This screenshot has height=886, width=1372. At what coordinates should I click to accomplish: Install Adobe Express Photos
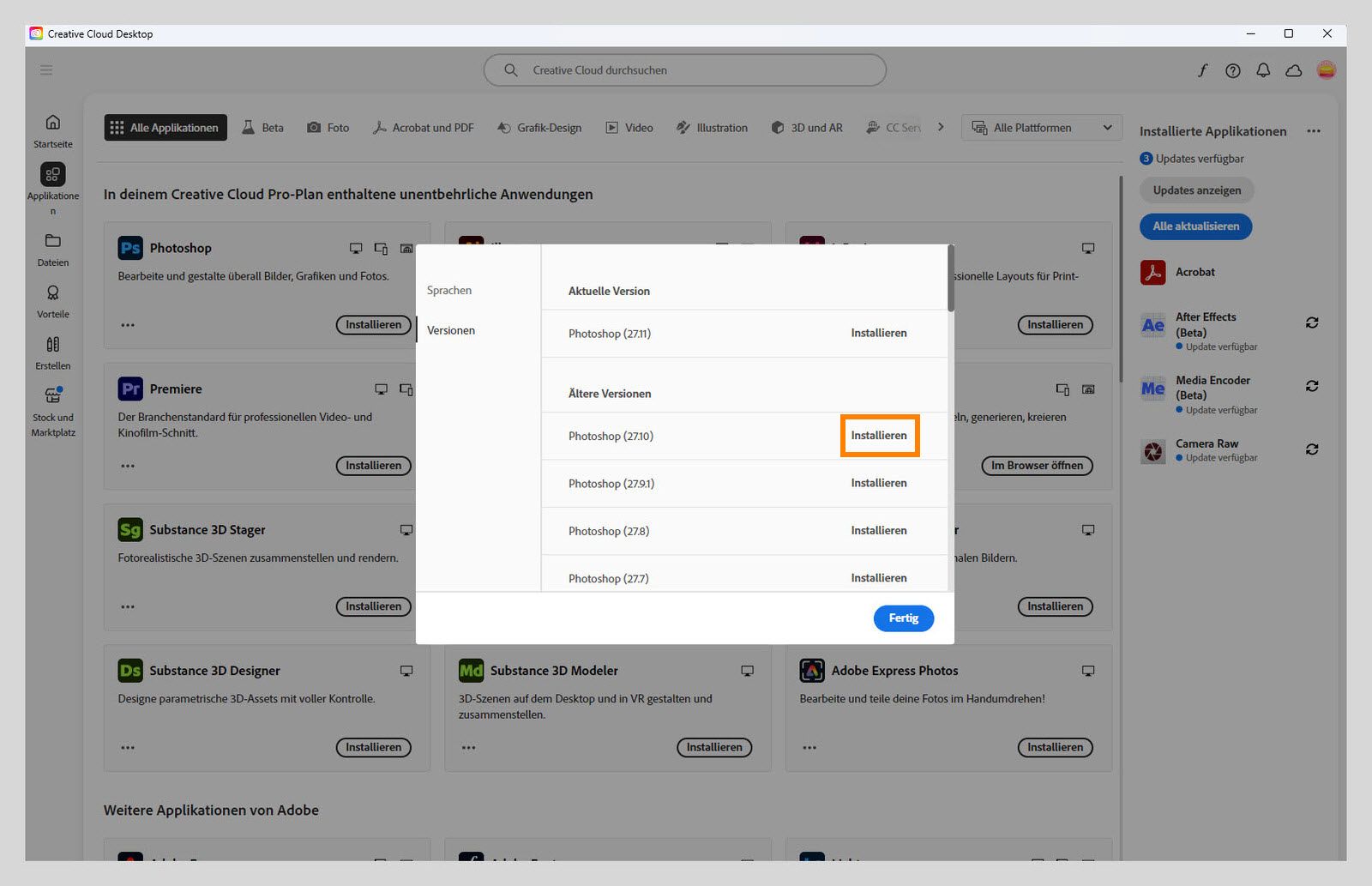(1055, 748)
